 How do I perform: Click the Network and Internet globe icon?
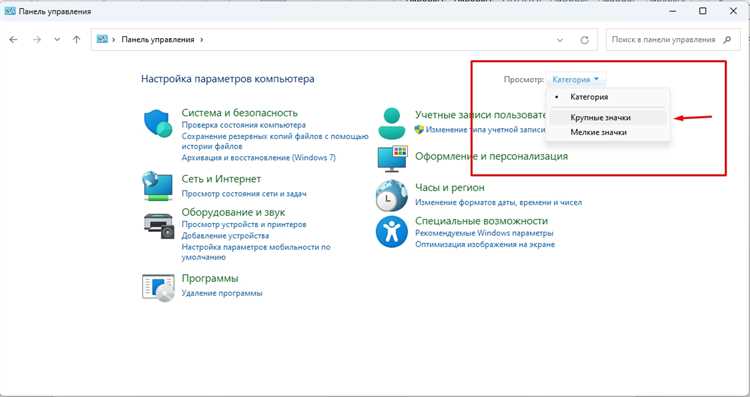157,186
